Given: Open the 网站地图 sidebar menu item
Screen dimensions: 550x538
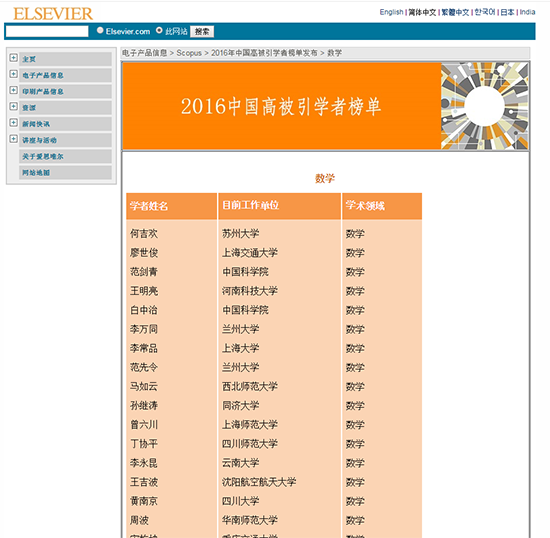Looking at the screenshot, I should pyautogui.click(x=66, y=172).
